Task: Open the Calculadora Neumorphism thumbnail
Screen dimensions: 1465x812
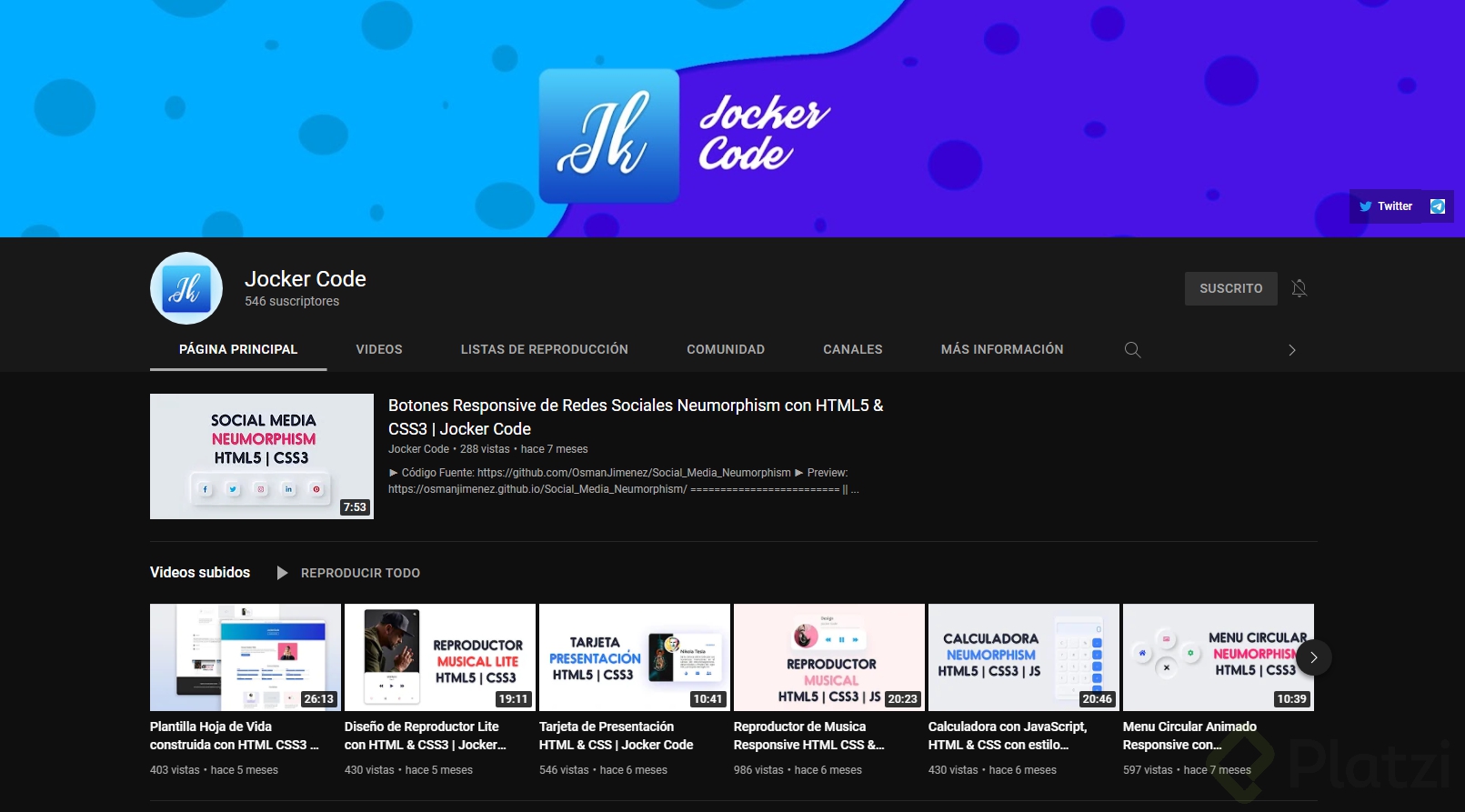Action: [1024, 657]
